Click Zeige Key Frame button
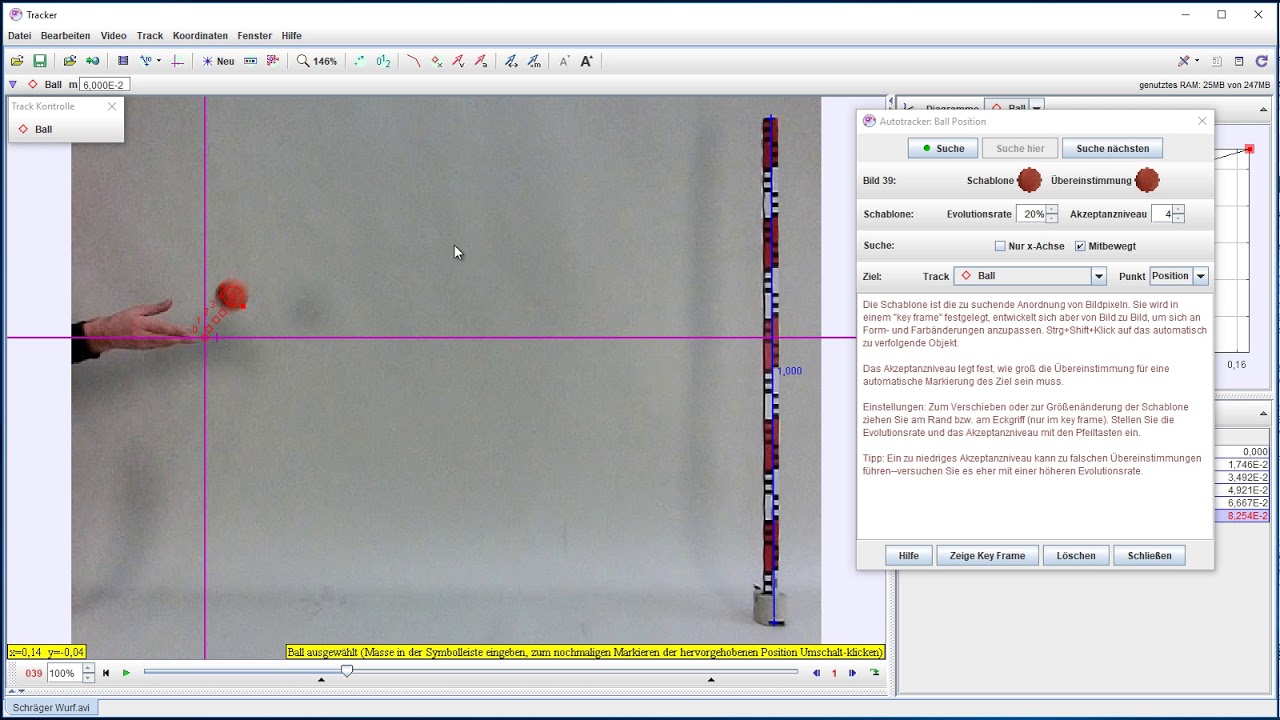 coord(987,556)
